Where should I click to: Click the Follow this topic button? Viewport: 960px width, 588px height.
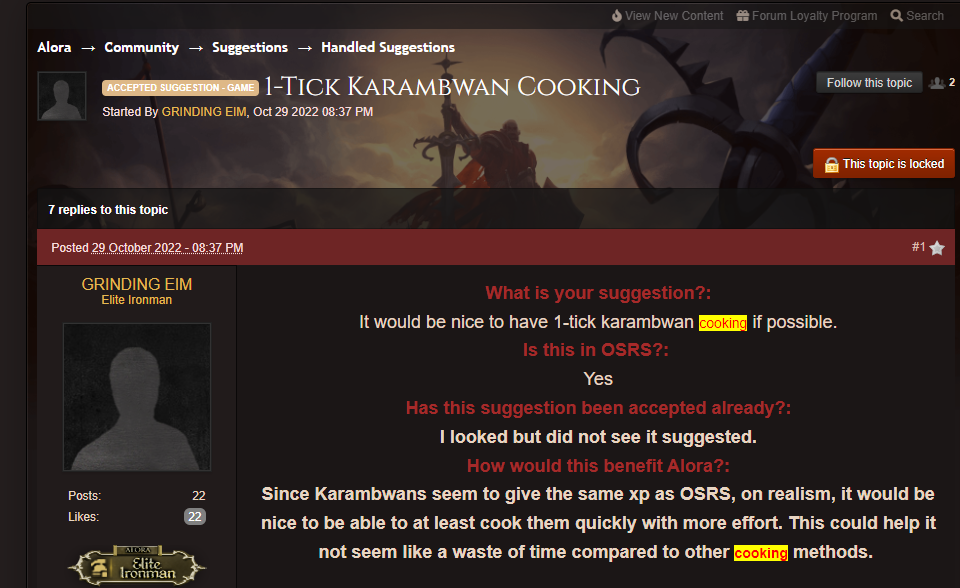coord(869,83)
